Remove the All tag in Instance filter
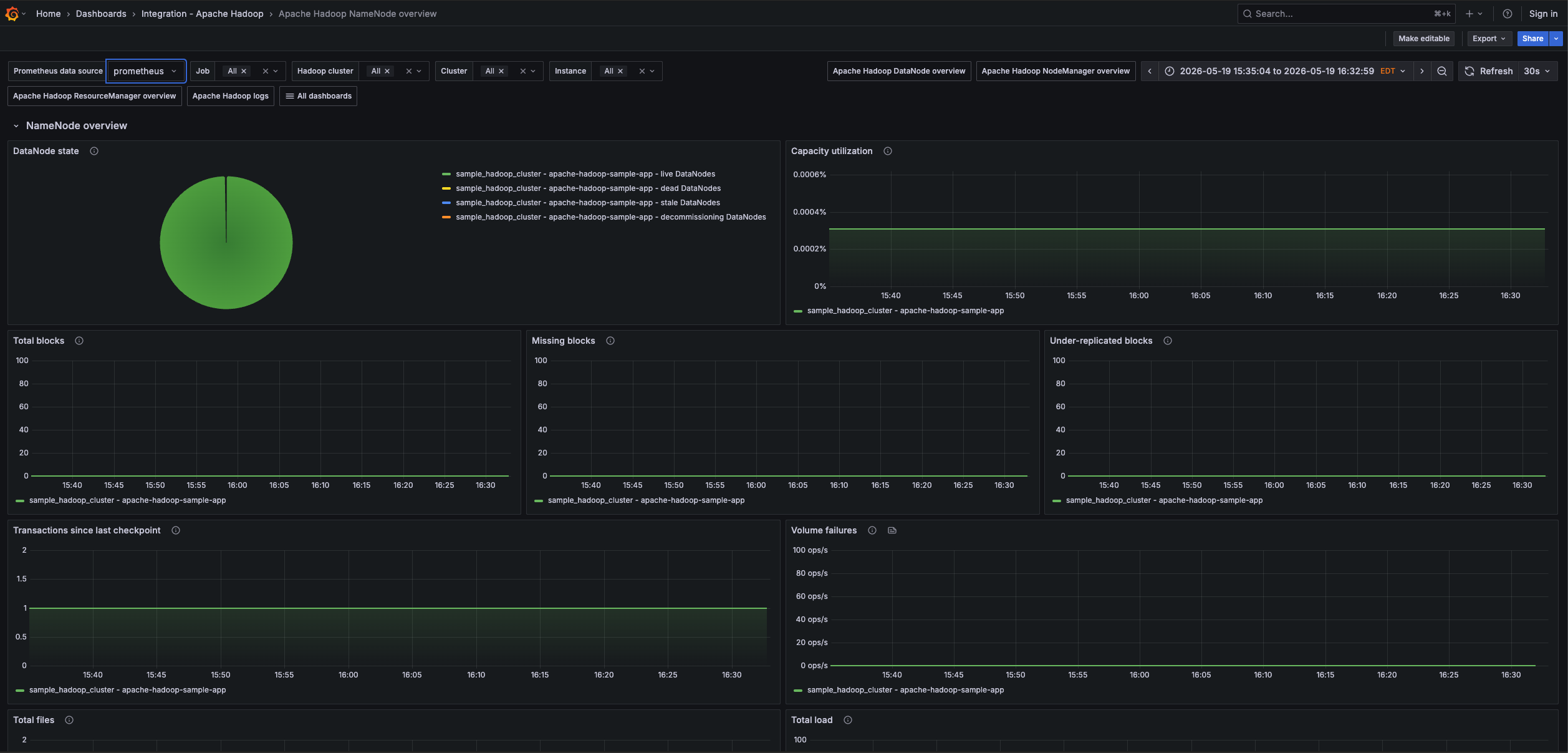The height and width of the screenshot is (753, 1568). [620, 71]
